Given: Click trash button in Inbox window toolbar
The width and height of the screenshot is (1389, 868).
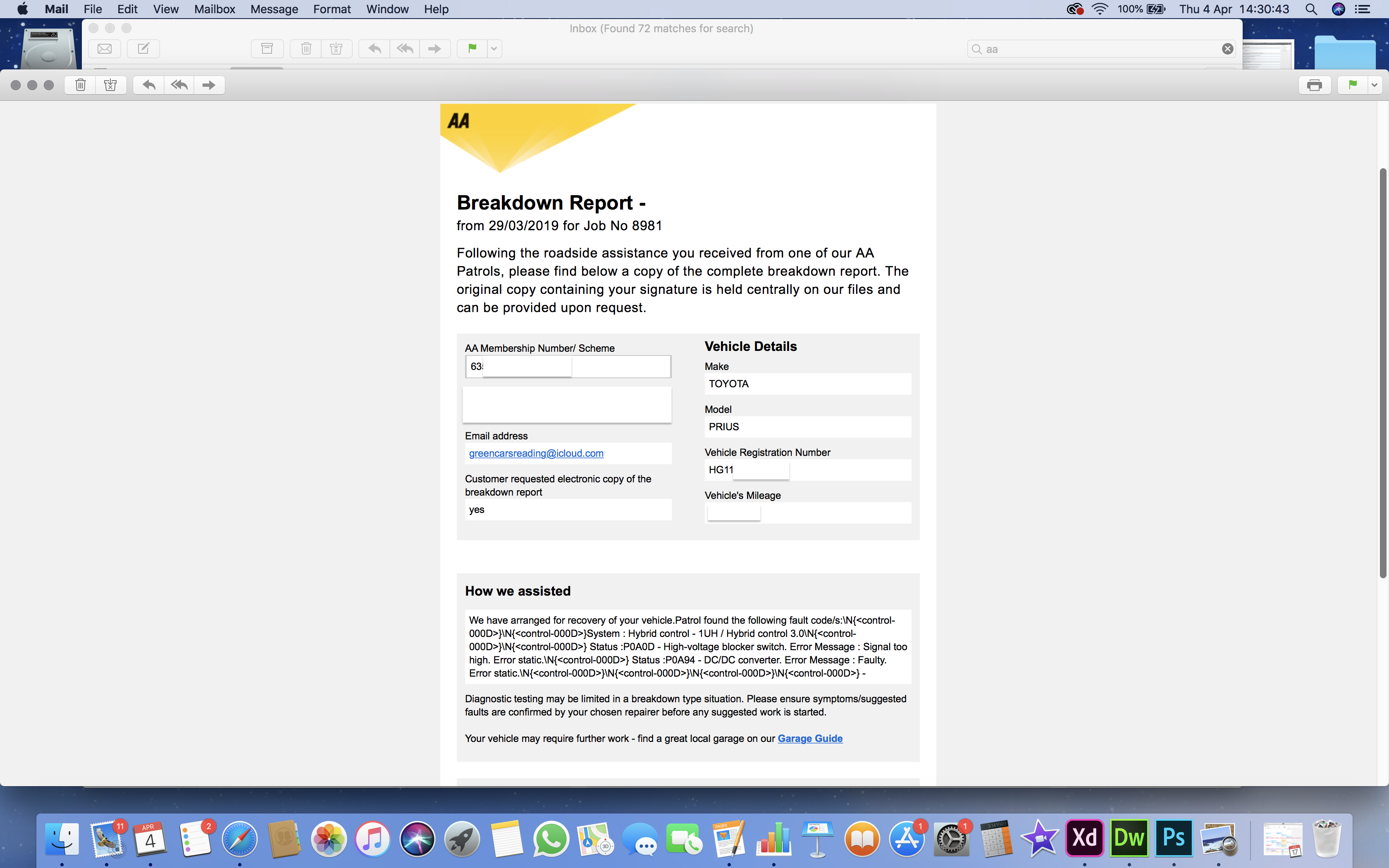Looking at the screenshot, I should [x=306, y=49].
